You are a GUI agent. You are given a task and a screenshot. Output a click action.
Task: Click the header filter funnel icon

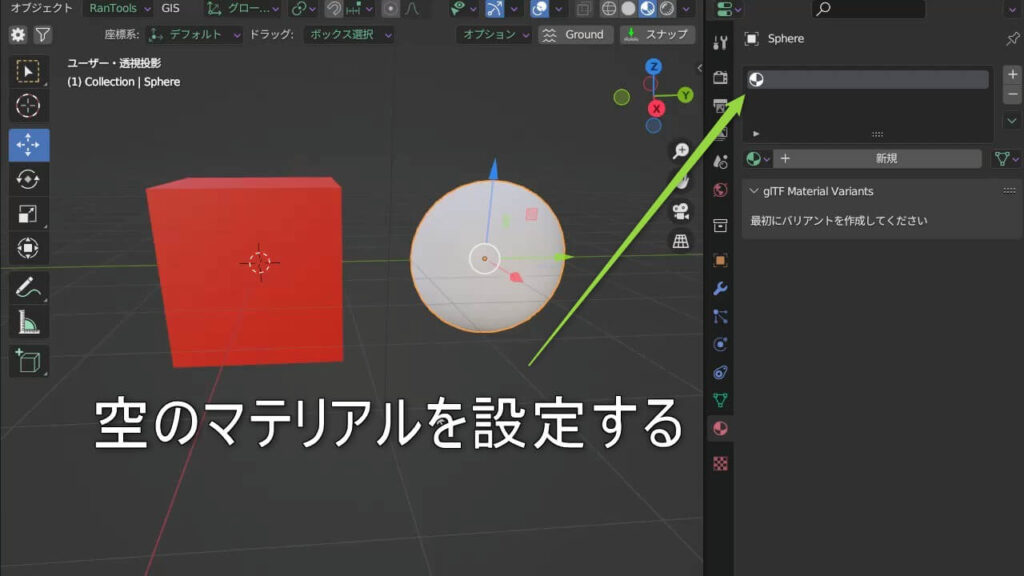42,35
